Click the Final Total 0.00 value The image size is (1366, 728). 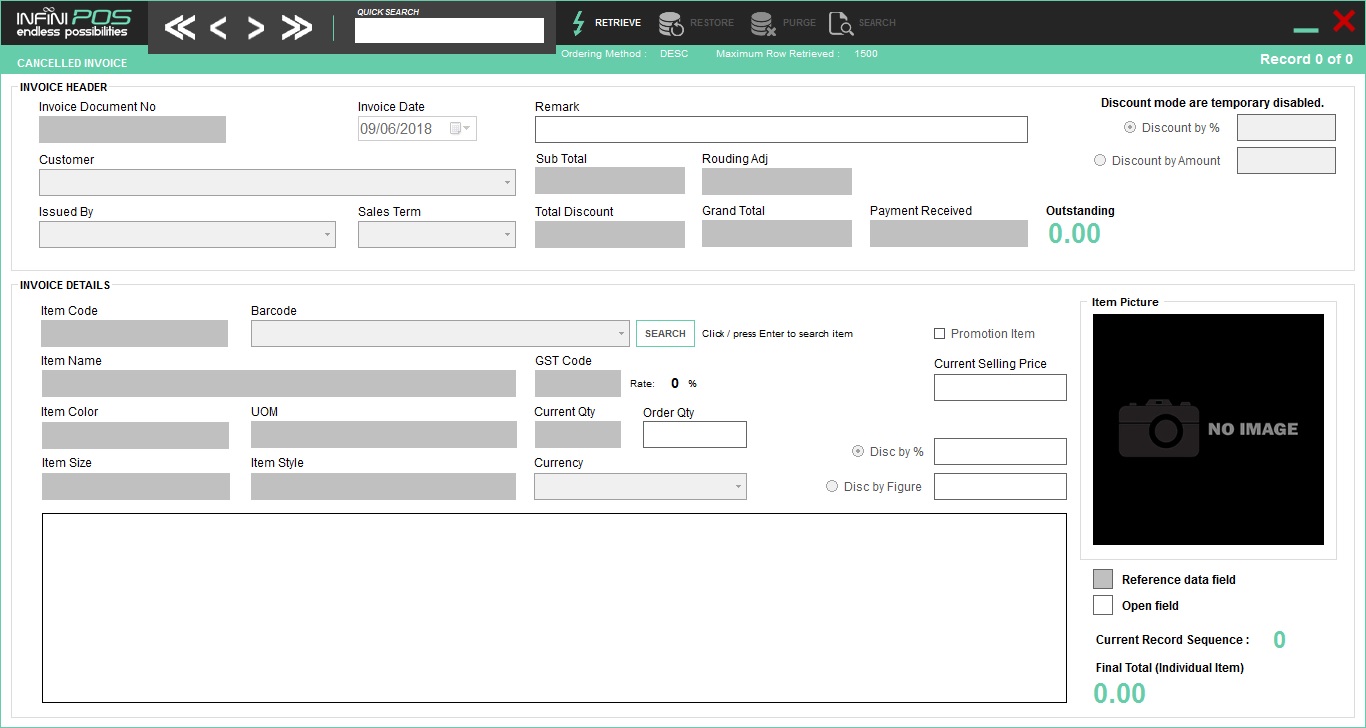pos(1119,693)
